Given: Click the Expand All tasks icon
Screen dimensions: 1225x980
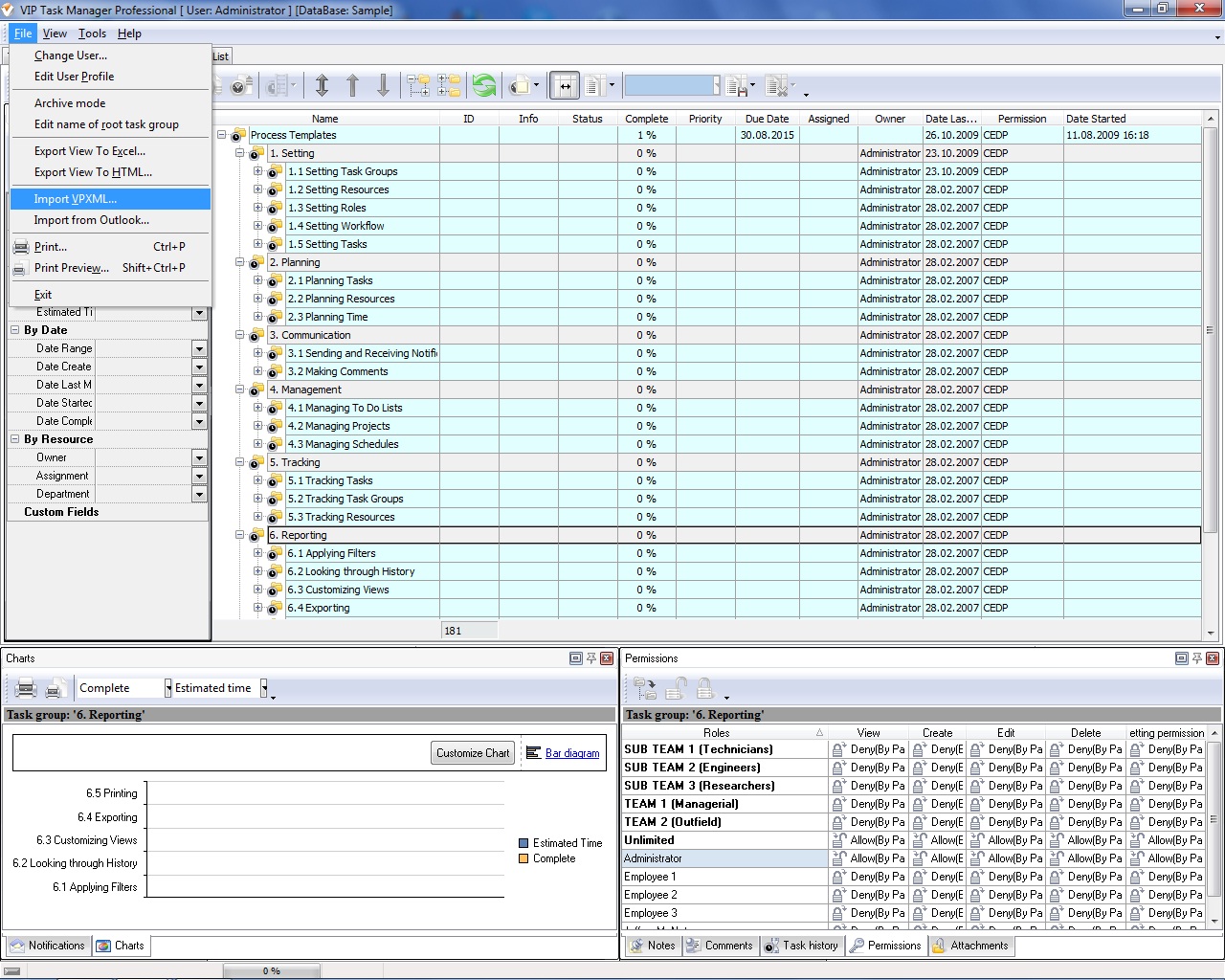Looking at the screenshot, I should [x=450, y=85].
